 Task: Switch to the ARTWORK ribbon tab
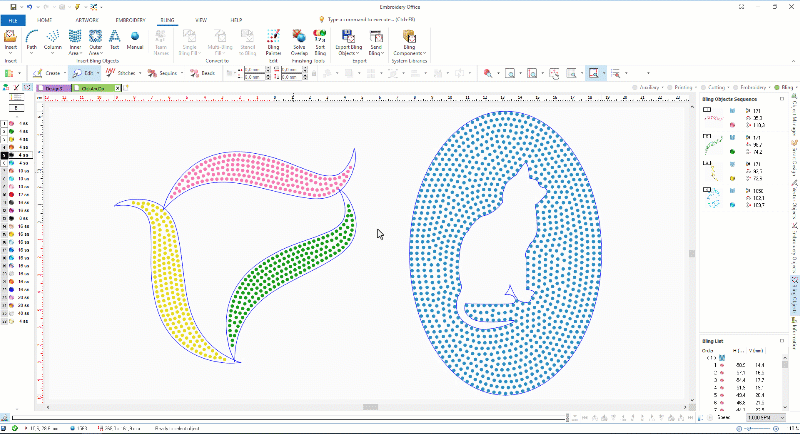[86, 19]
